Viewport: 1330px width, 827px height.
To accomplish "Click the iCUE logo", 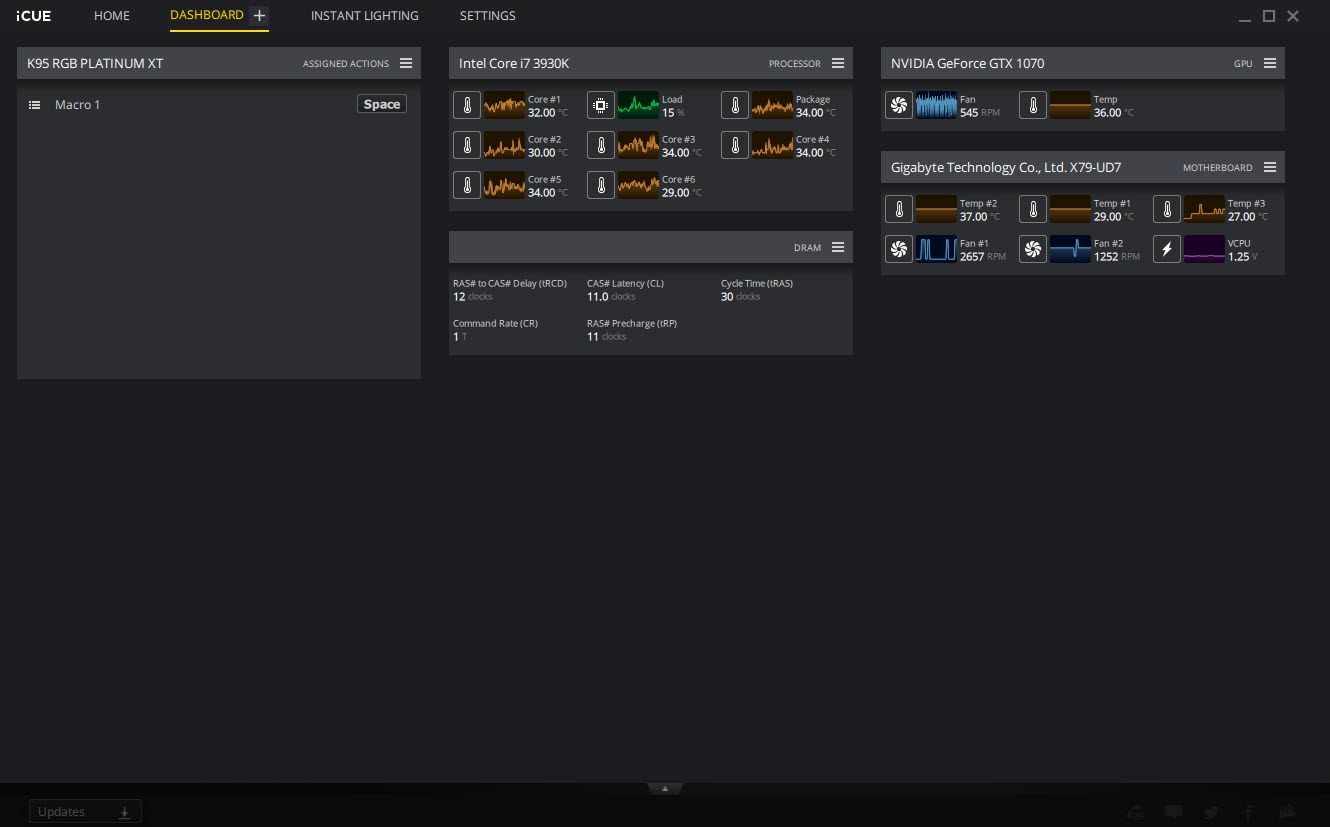I will [x=34, y=16].
